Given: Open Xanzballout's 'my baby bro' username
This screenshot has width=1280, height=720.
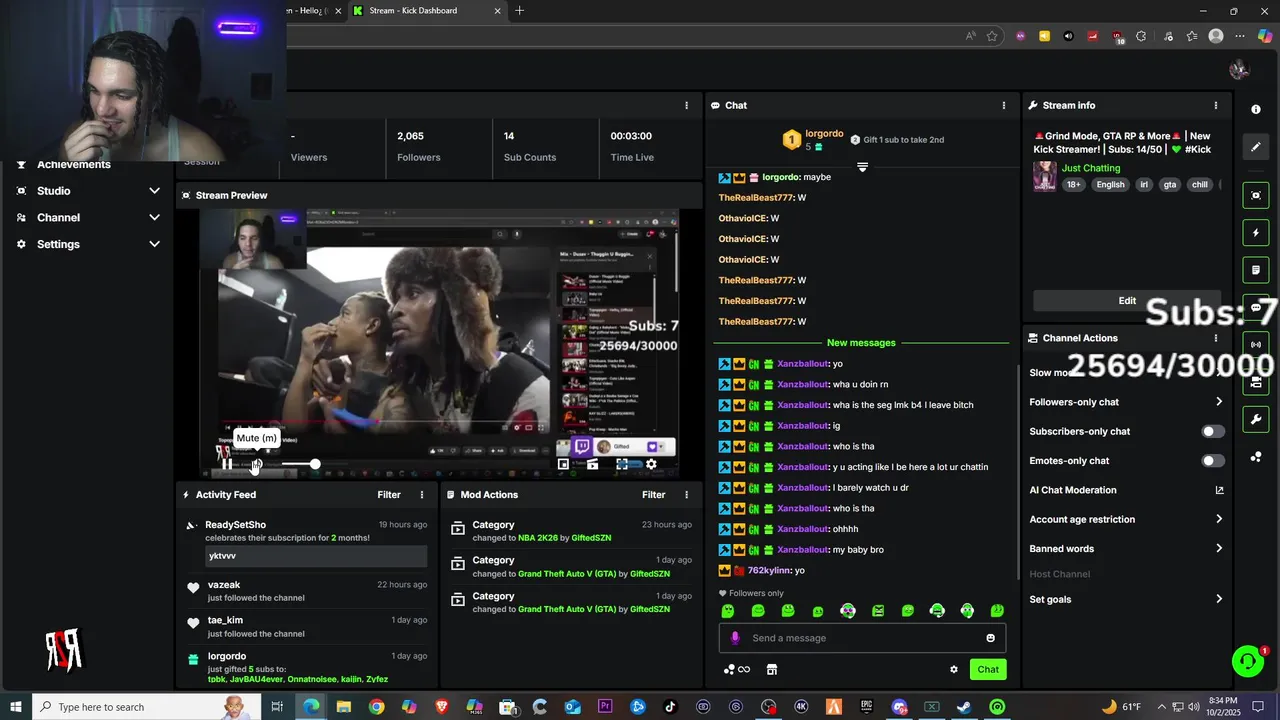Looking at the screenshot, I should click(x=803, y=550).
